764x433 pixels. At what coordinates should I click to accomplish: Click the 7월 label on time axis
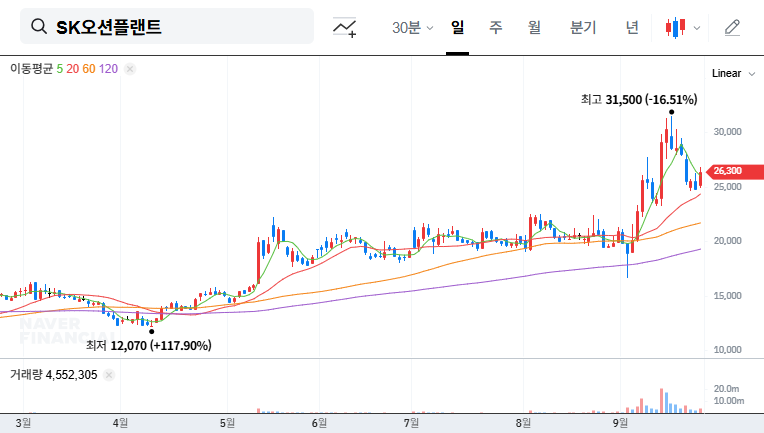(x=411, y=423)
